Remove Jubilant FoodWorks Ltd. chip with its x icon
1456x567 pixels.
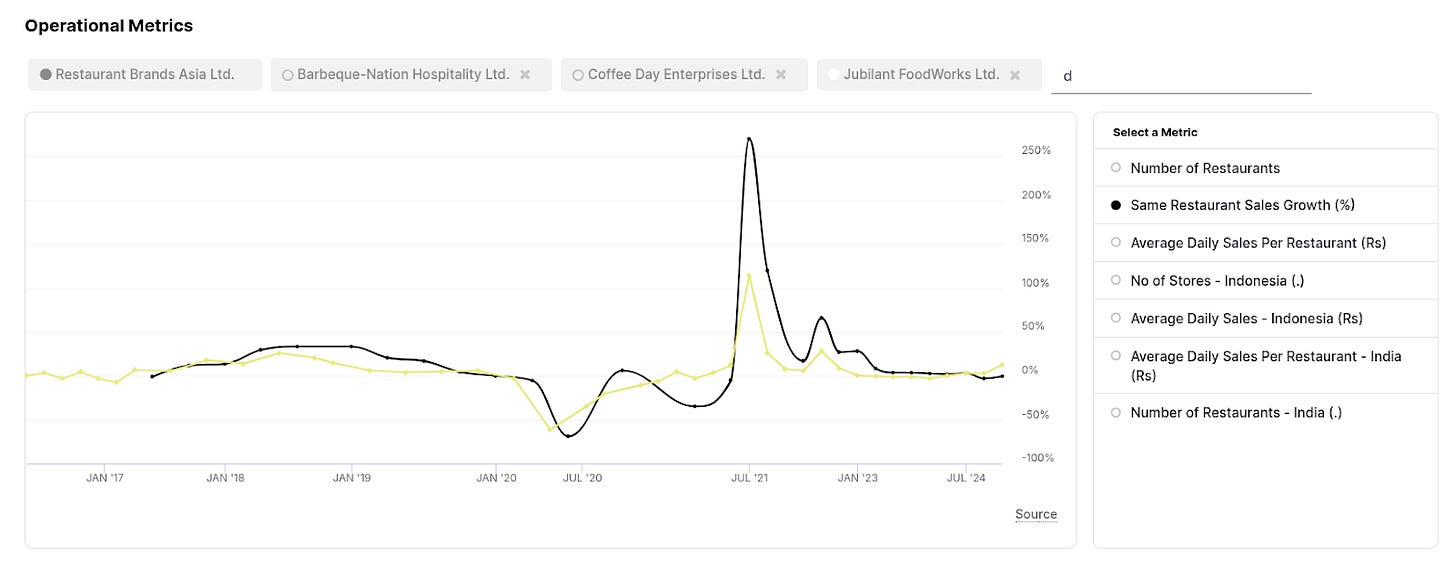1015,75
